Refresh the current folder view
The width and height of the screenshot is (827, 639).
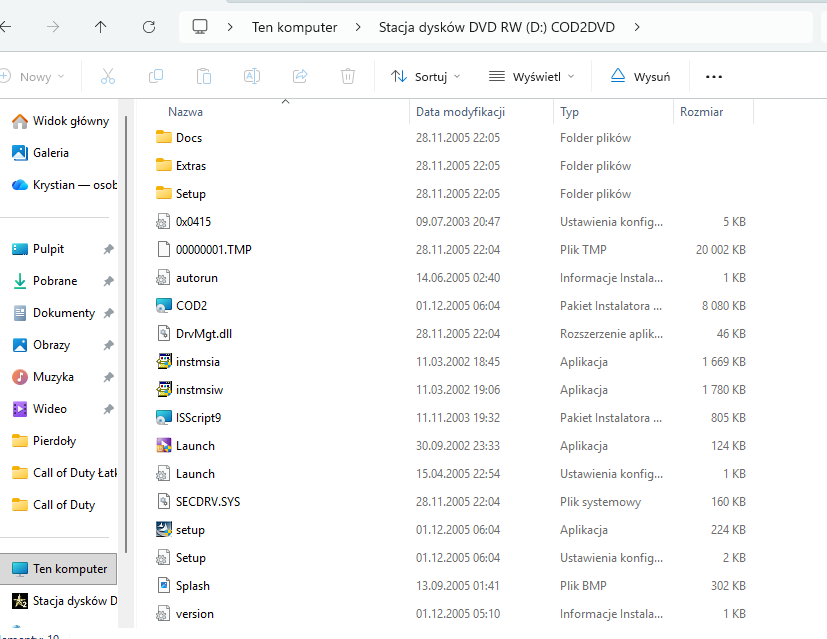point(149,27)
